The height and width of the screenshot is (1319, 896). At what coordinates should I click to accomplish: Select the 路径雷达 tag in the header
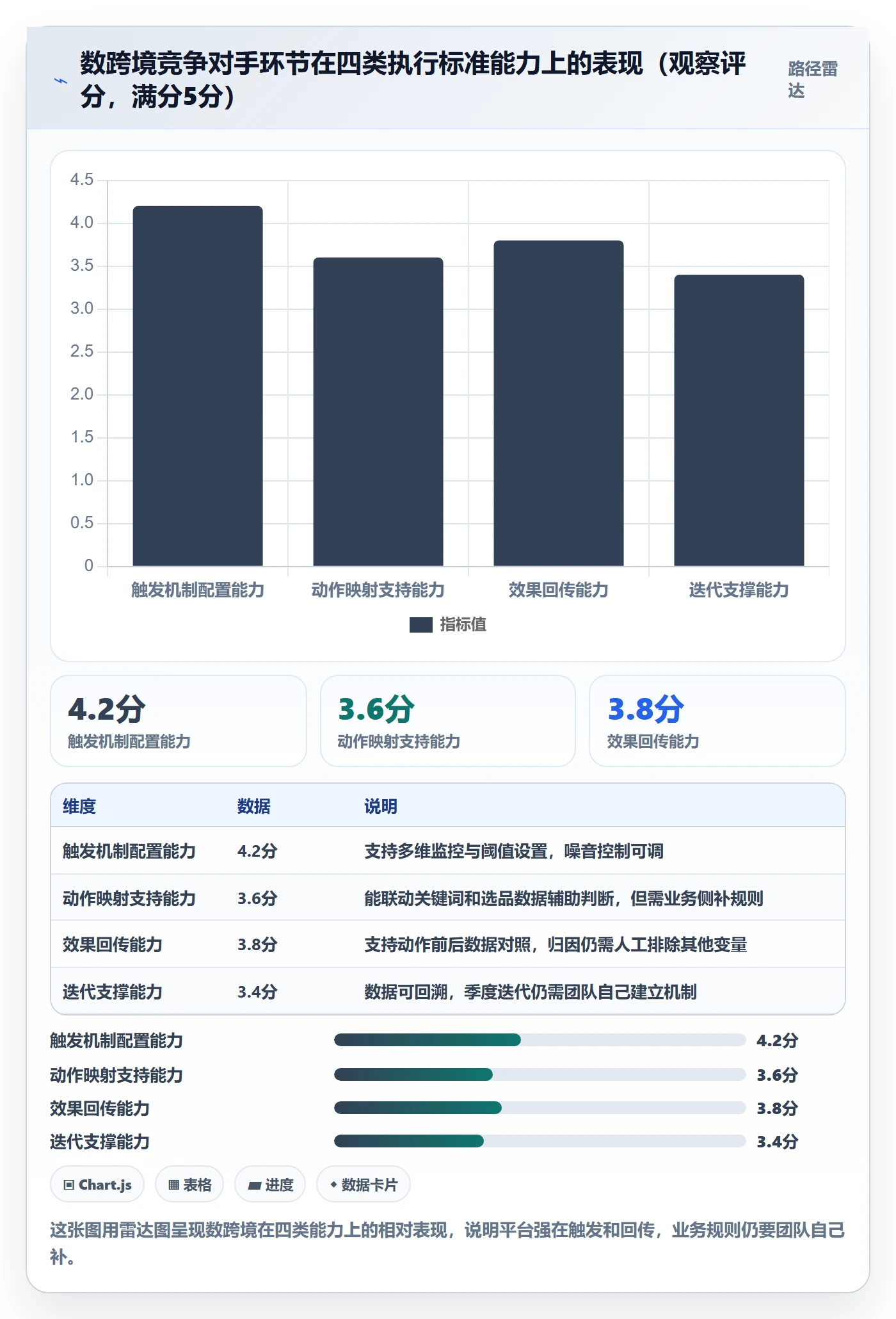pos(813,80)
